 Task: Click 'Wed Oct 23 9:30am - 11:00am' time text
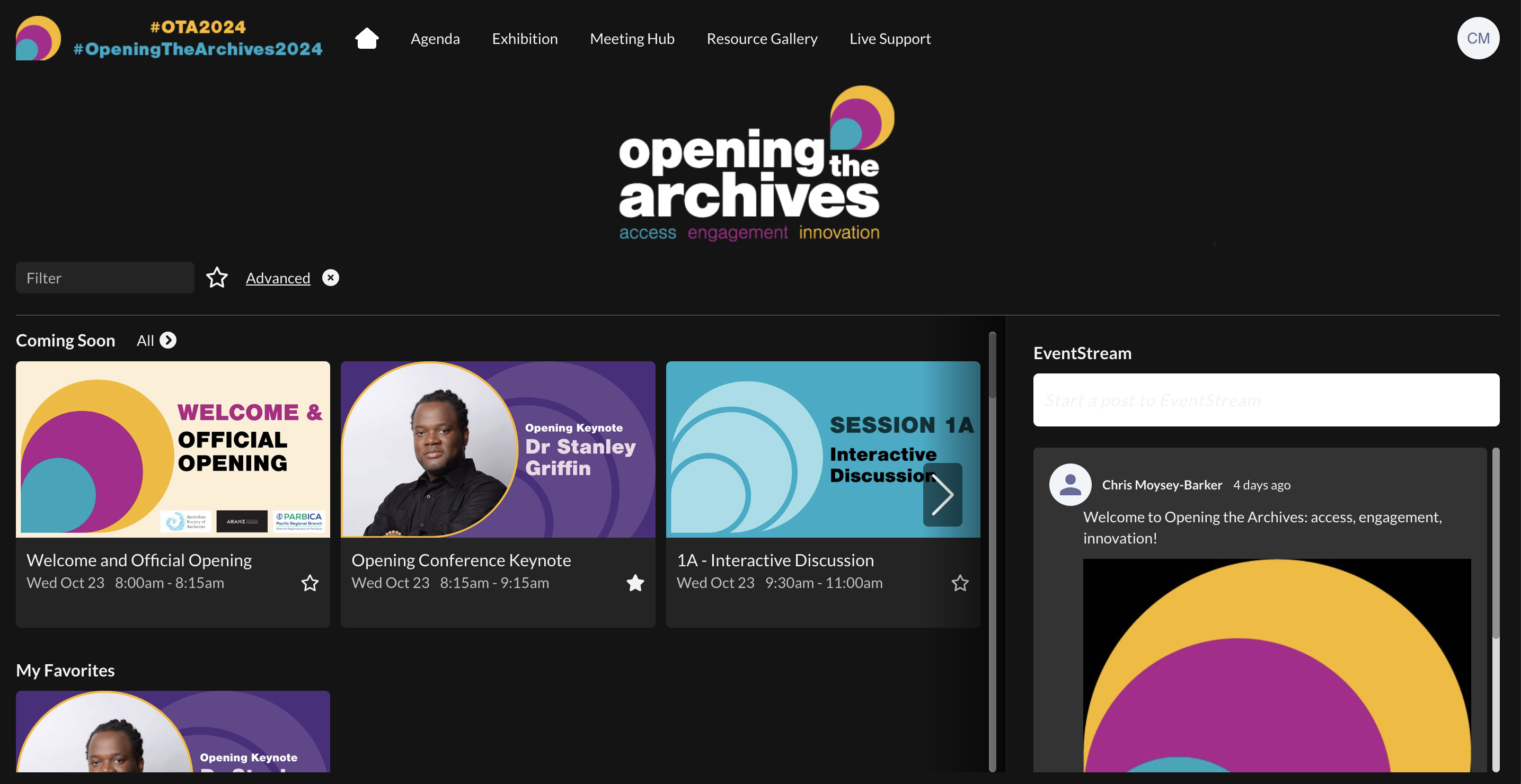click(780, 583)
